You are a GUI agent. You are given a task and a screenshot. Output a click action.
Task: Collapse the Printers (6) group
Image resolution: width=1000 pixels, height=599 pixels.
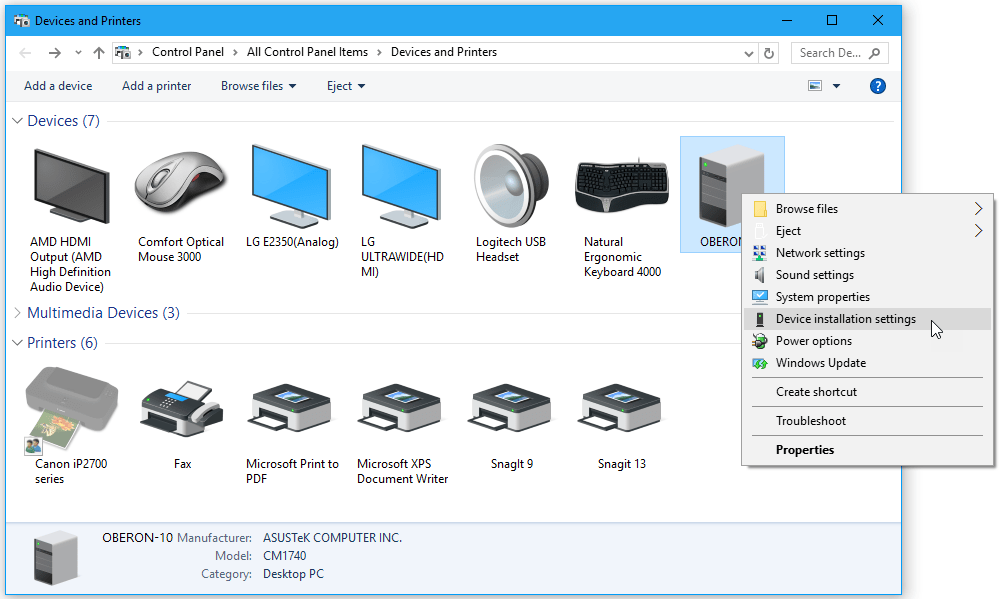[18, 343]
